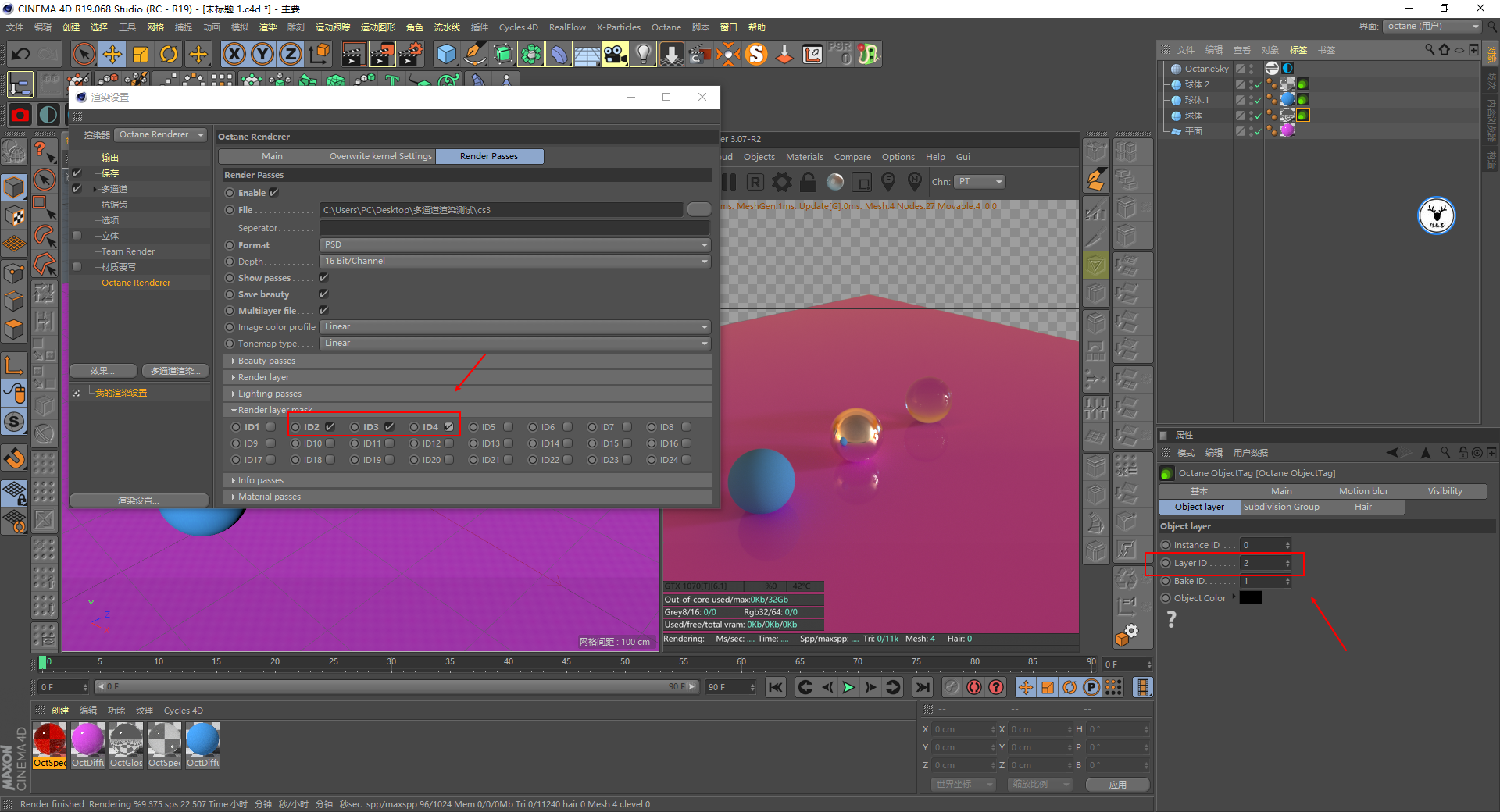The width and height of the screenshot is (1500, 812).
Task: Toggle the Enable render passes checkbox
Action: (x=274, y=193)
